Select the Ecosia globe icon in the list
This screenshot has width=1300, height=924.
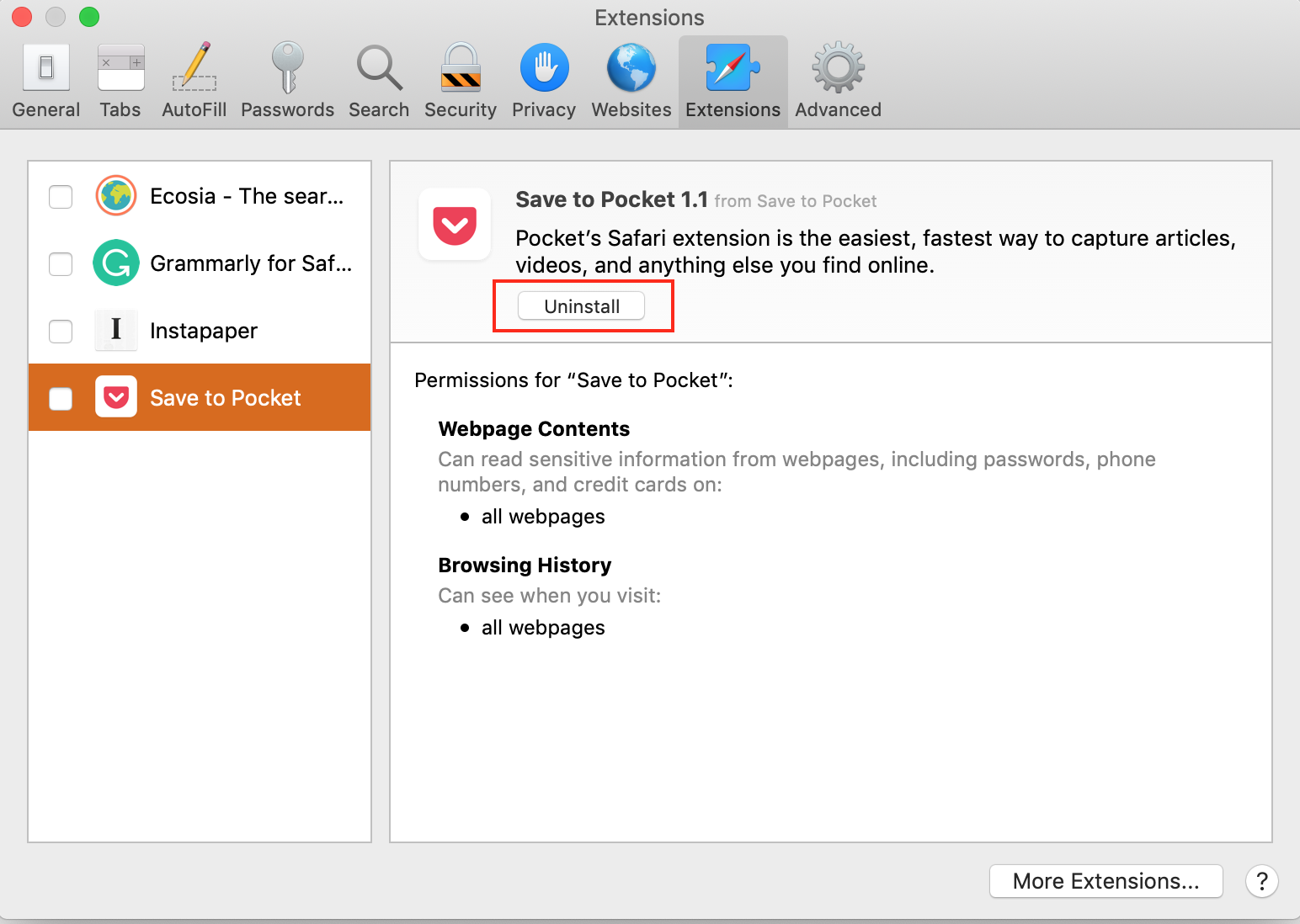tap(116, 196)
